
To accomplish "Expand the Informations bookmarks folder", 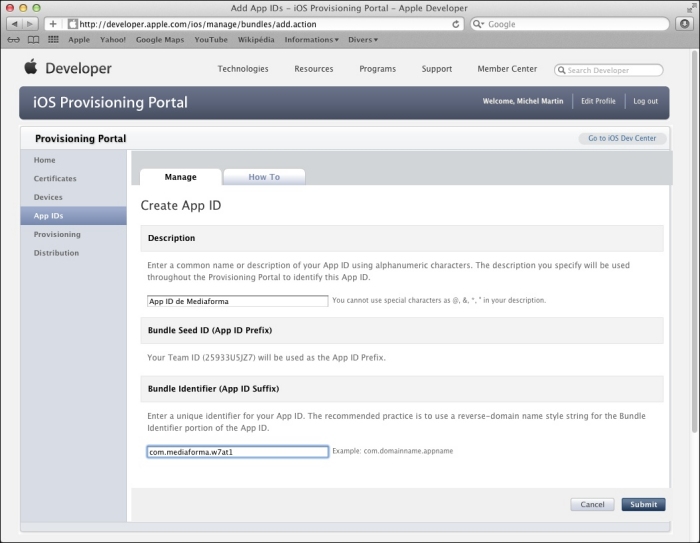I will pos(311,40).
